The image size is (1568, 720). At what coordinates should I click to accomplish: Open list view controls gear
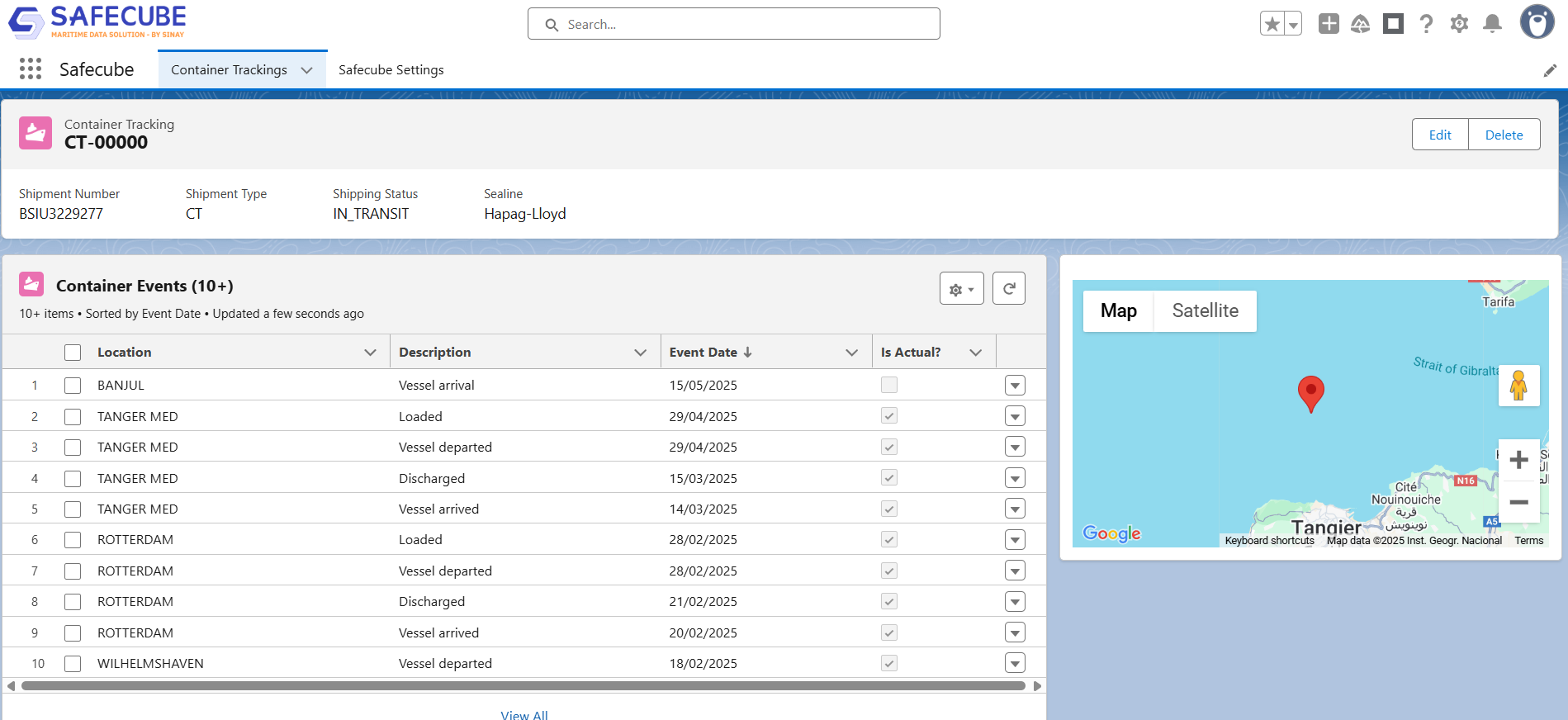[x=961, y=289]
